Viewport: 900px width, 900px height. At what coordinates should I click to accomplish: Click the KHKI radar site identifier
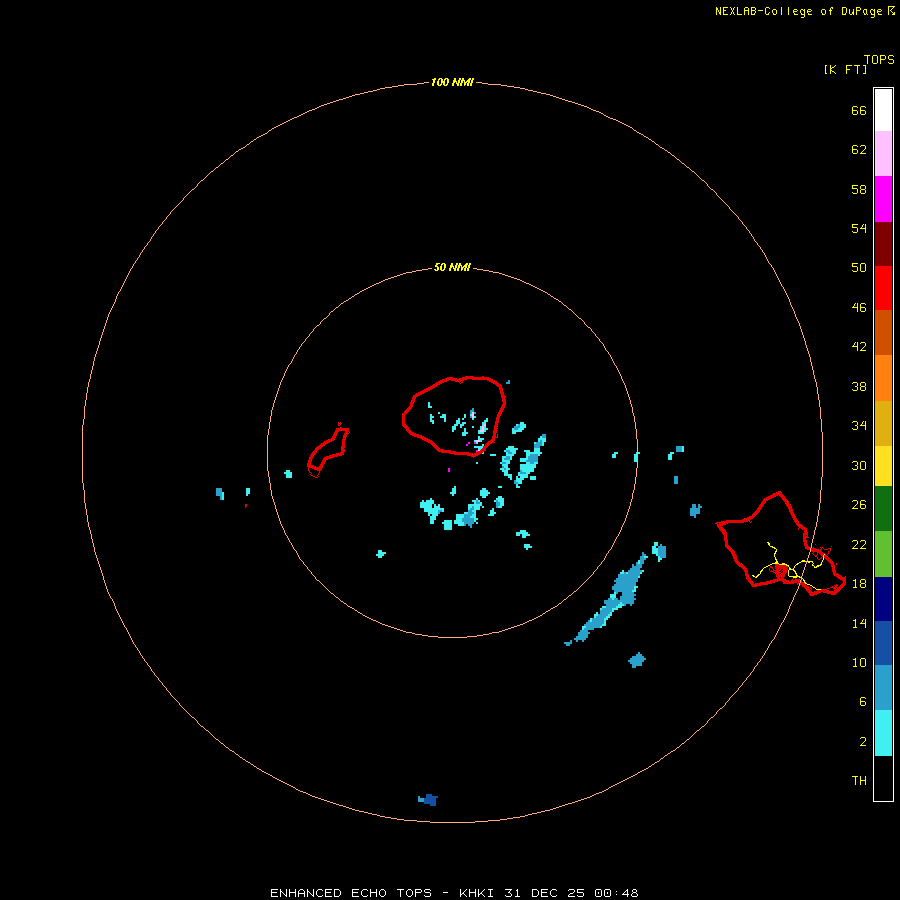476,893
